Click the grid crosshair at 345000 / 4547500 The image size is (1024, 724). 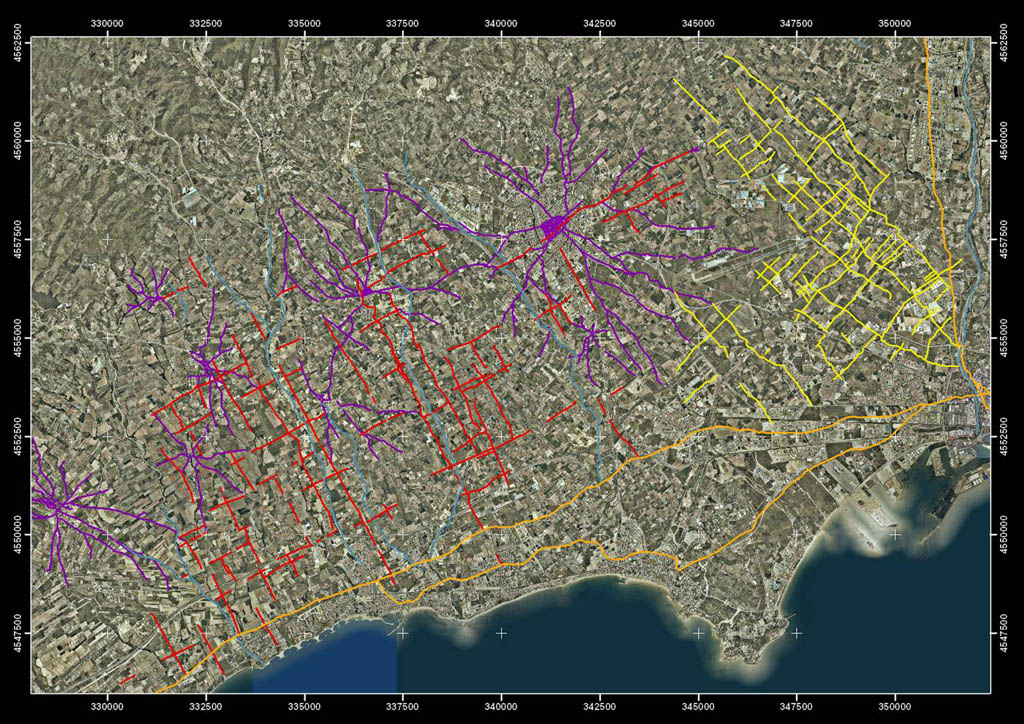tap(698, 633)
